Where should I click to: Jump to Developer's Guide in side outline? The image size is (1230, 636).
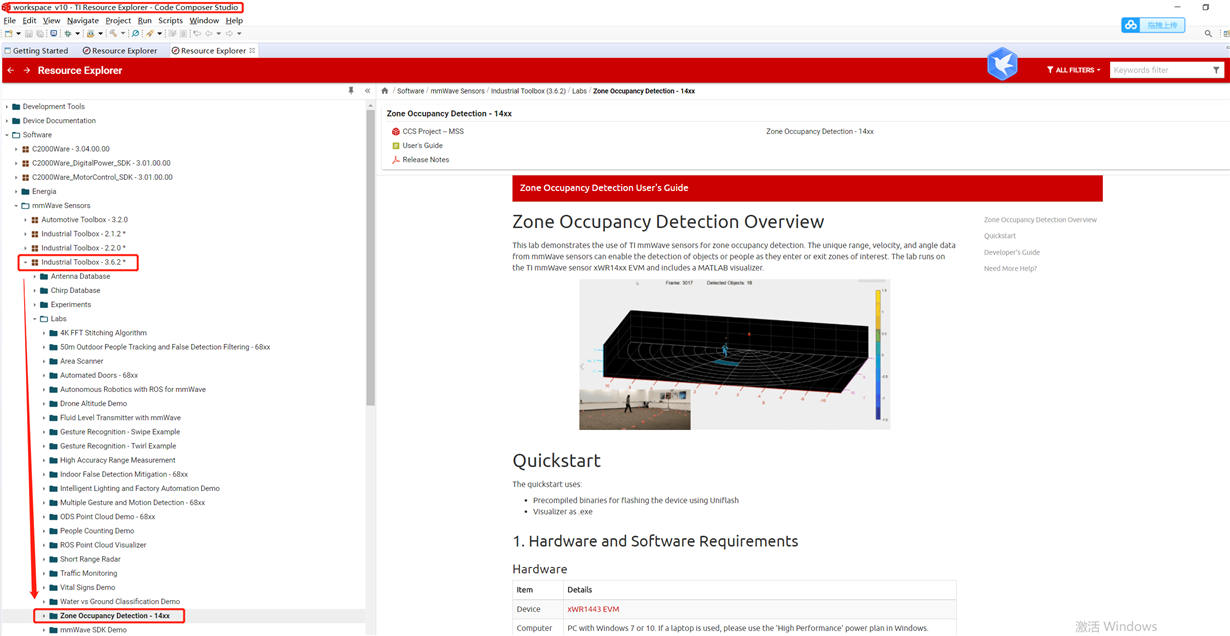1012,252
